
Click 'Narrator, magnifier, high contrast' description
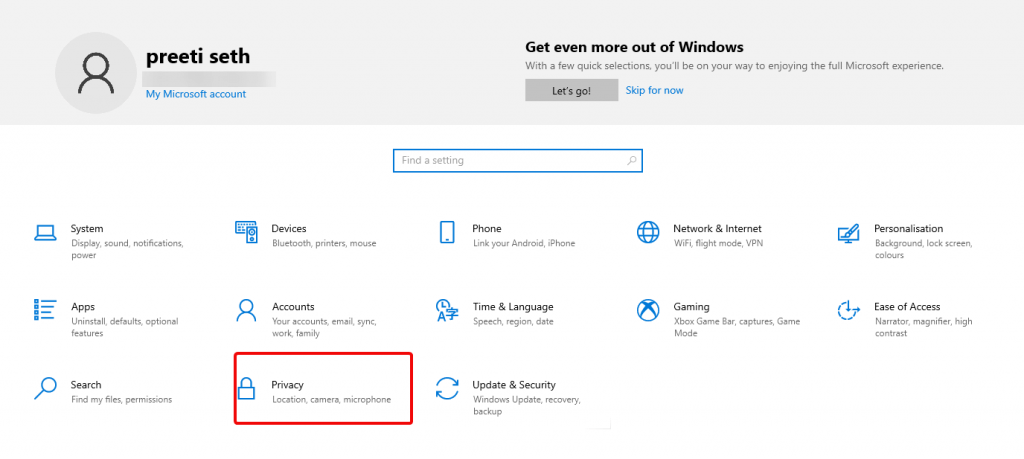(x=923, y=327)
